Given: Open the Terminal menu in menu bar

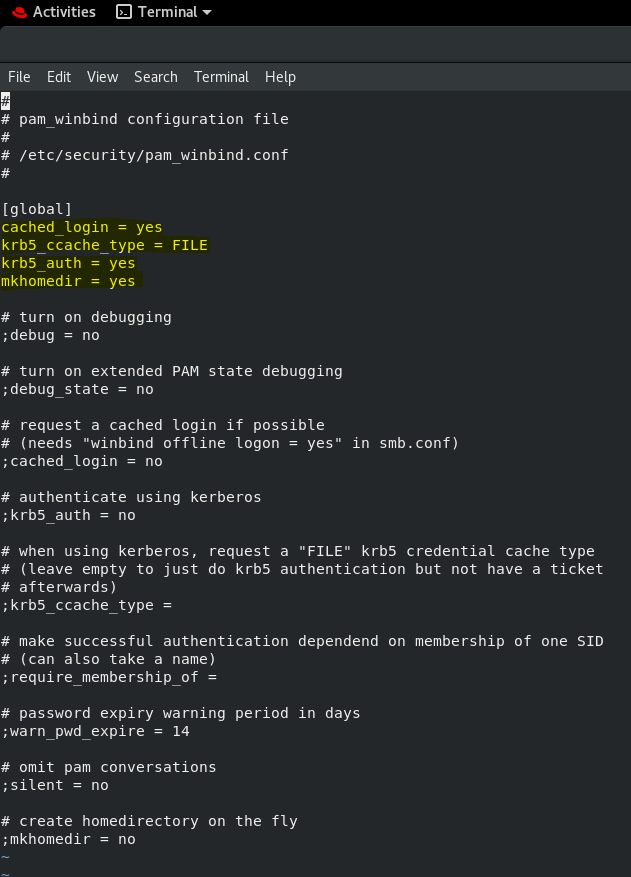Looking at the screenshot, I should 221,77.
